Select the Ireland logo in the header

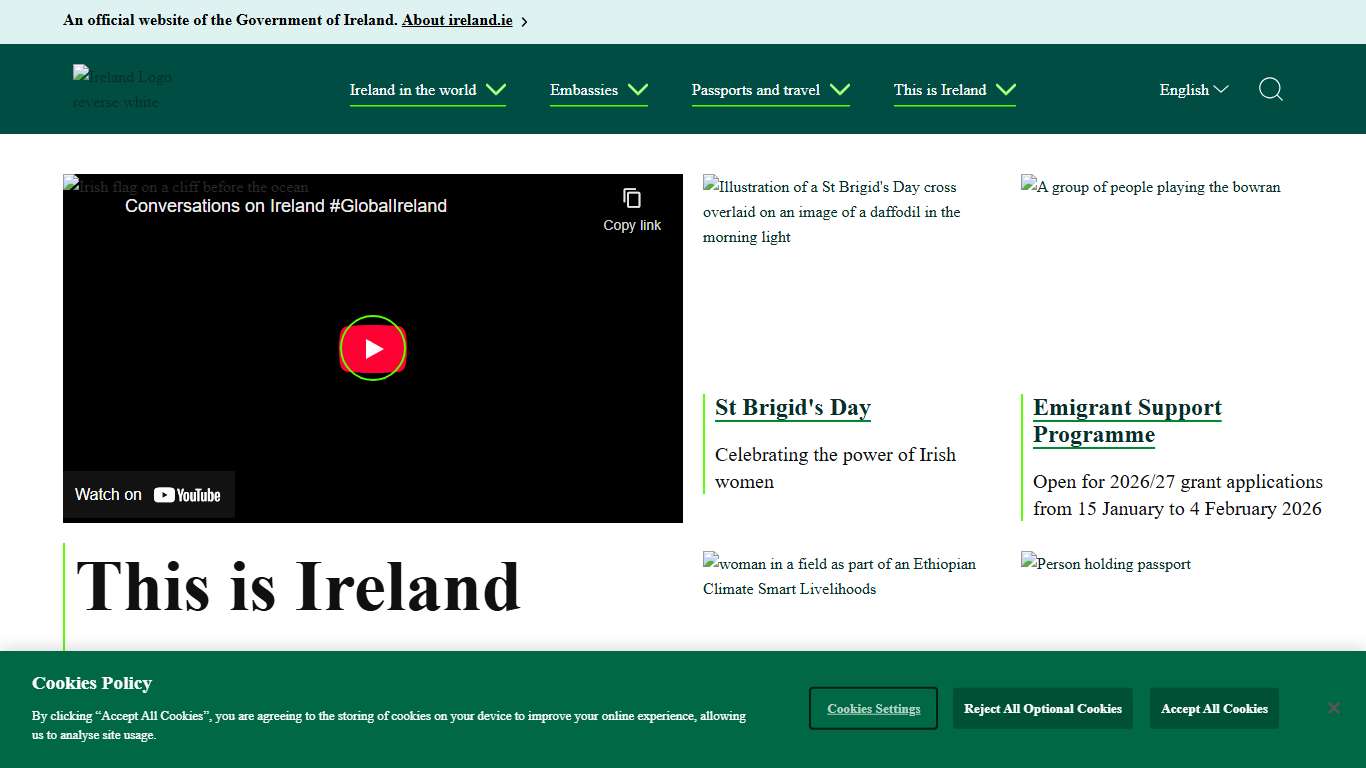121,89
